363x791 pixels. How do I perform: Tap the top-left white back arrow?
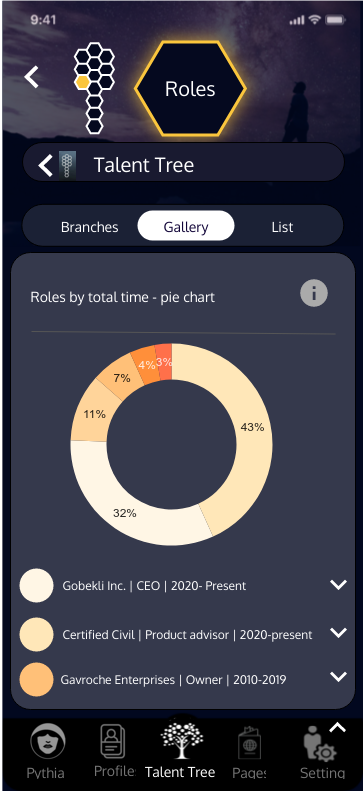pyautogui.click(x=31, y=77)
